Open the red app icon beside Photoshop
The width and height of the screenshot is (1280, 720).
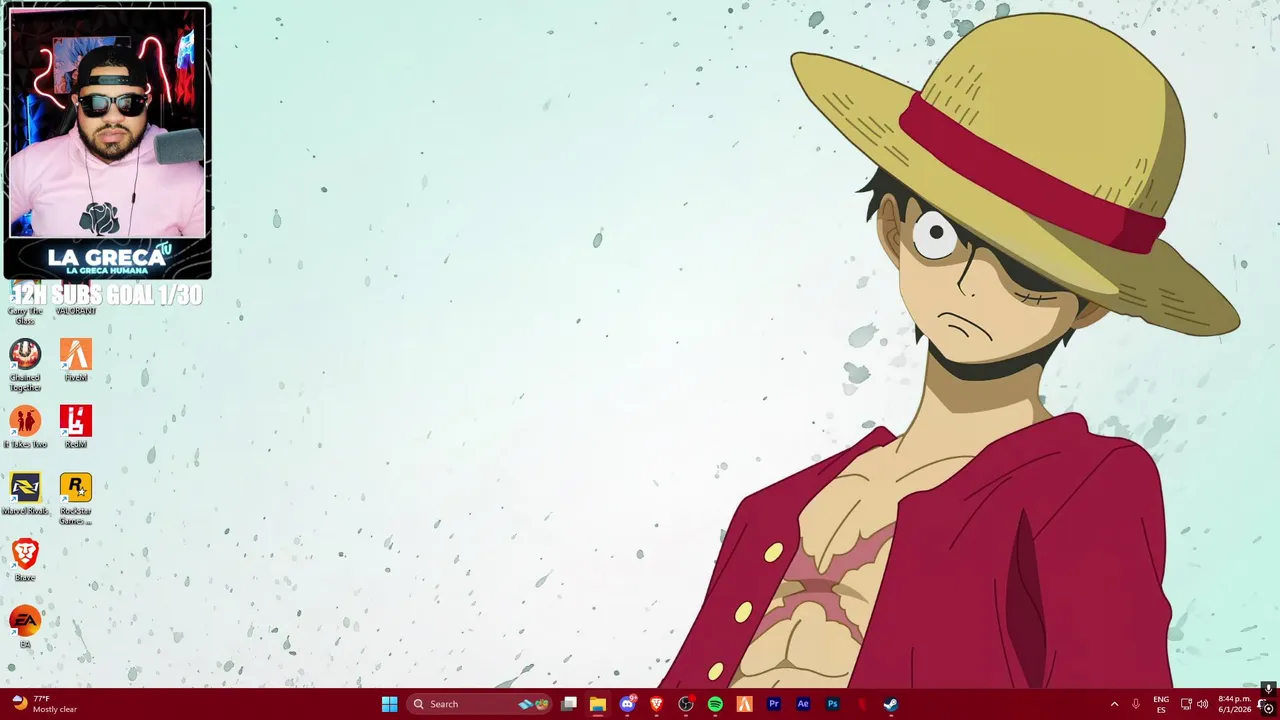862,704
